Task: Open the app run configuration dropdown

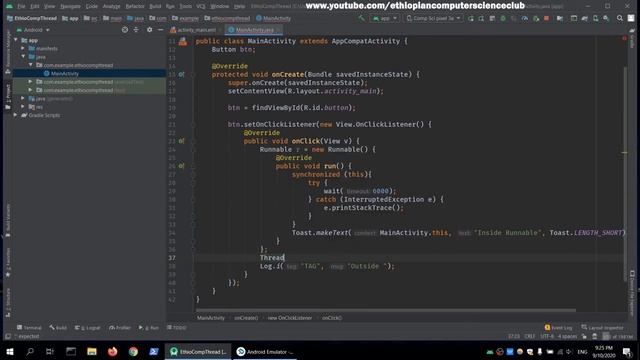Action: (x=385, y=18)
